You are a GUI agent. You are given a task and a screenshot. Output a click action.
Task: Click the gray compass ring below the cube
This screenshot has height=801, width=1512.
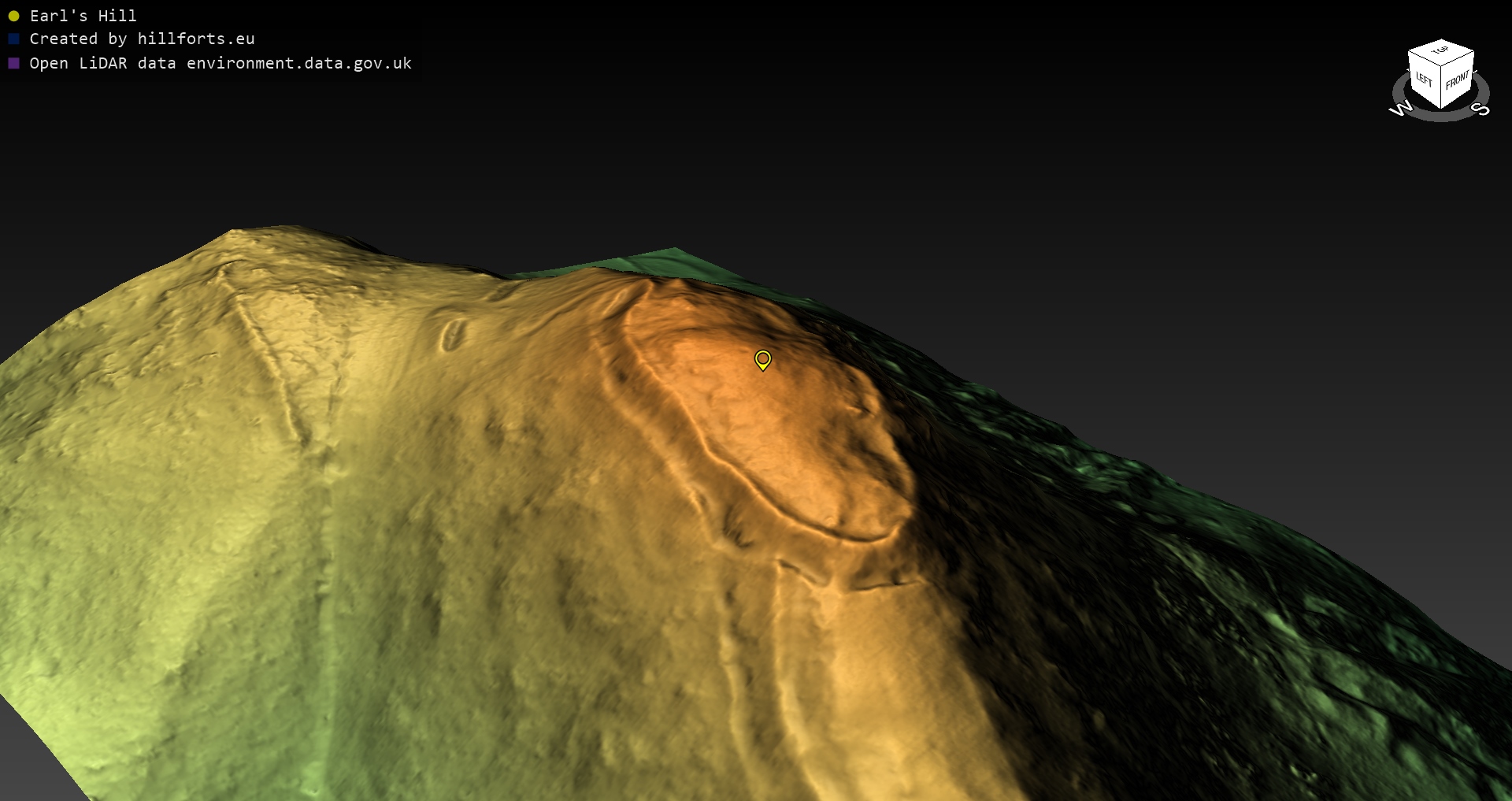pyautogui.click(x=1440, y=116)
